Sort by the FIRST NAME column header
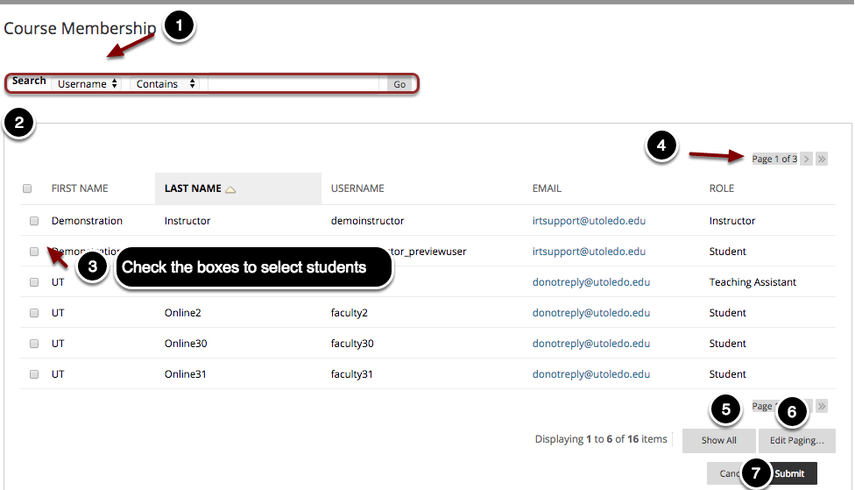The width and height of the screenshot is (855, 490). [80, 189]
